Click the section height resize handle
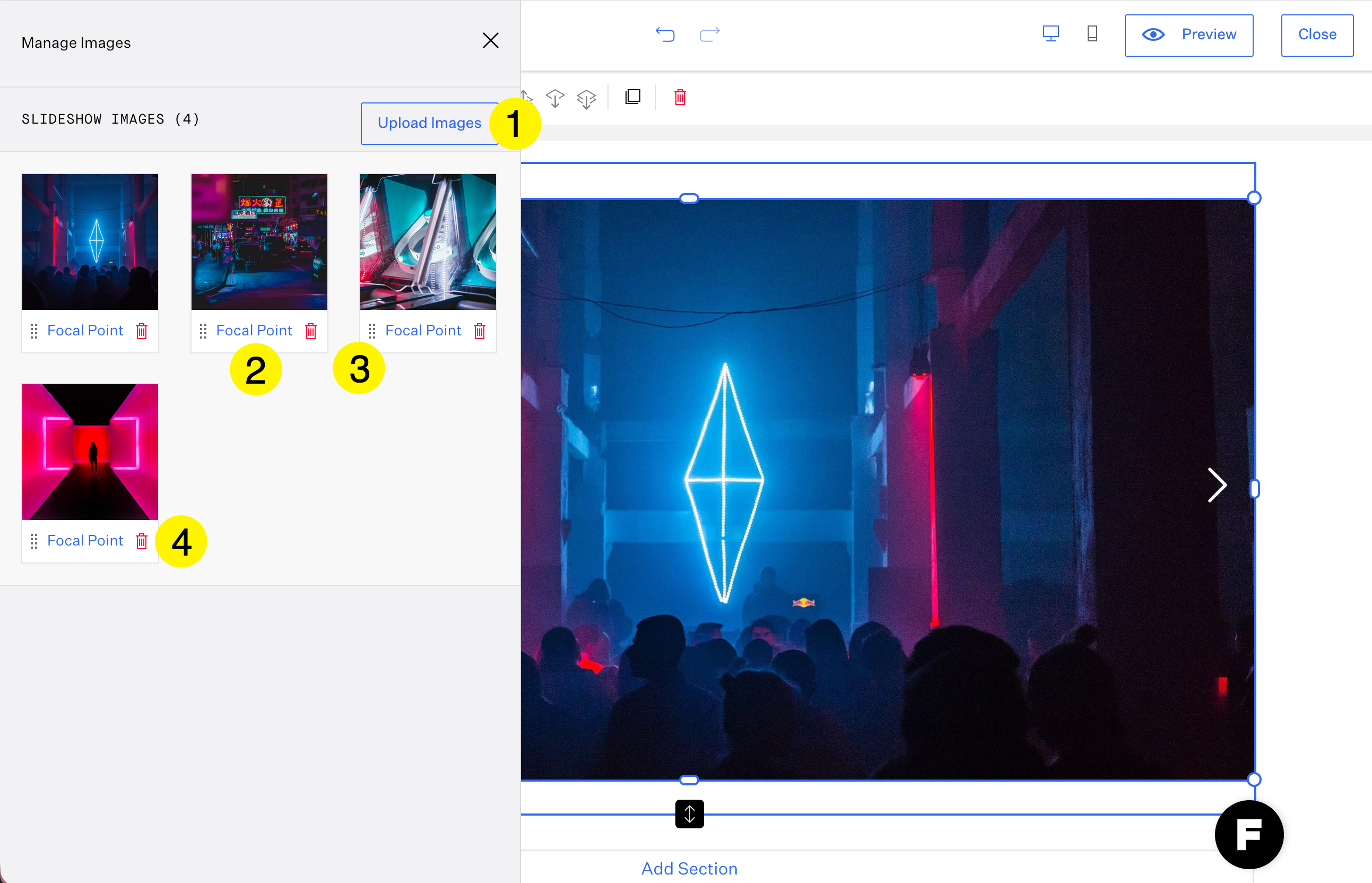This screenshot has height=883, width=1372. point(689,813)
